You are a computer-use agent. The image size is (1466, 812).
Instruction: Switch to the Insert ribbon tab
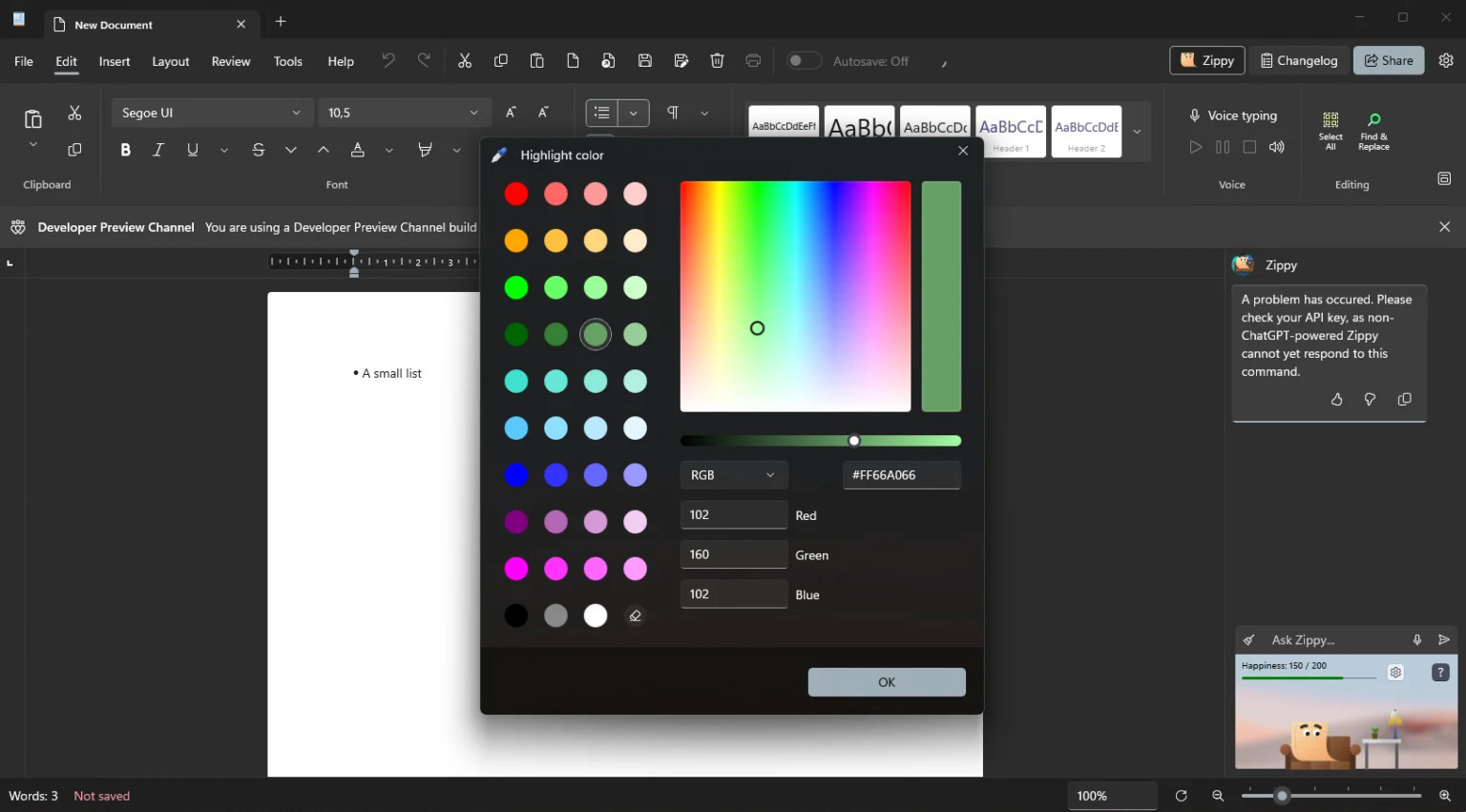[115, 61]
